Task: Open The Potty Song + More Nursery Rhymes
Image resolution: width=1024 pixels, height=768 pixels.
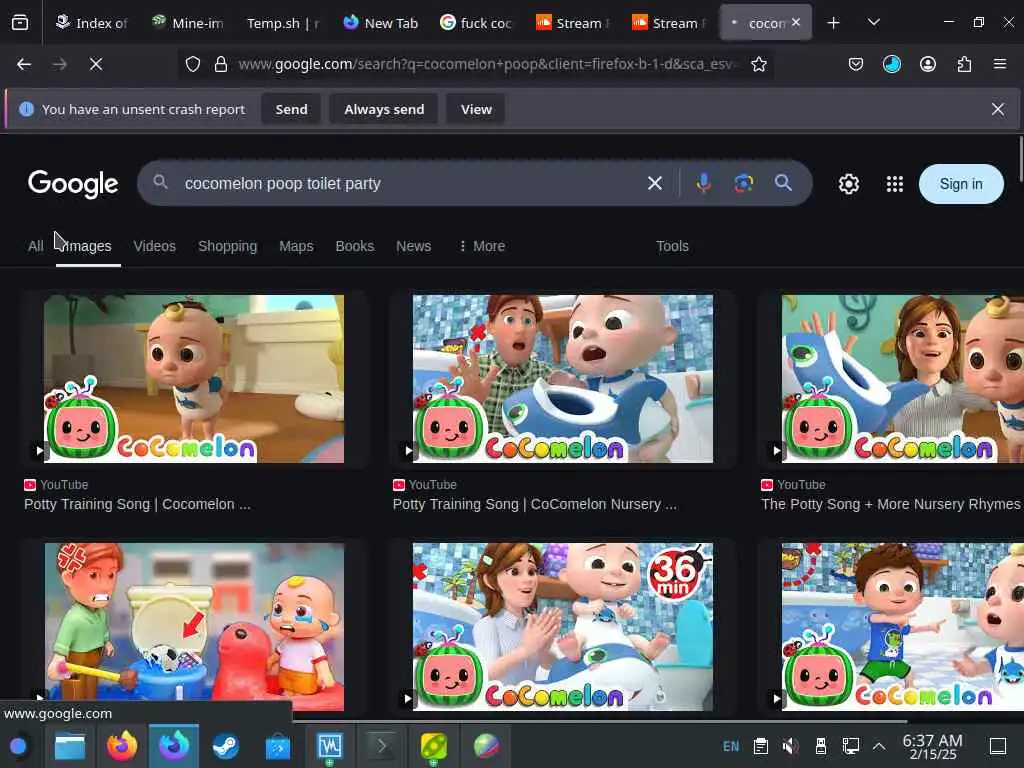Action: tap(891, 504)
